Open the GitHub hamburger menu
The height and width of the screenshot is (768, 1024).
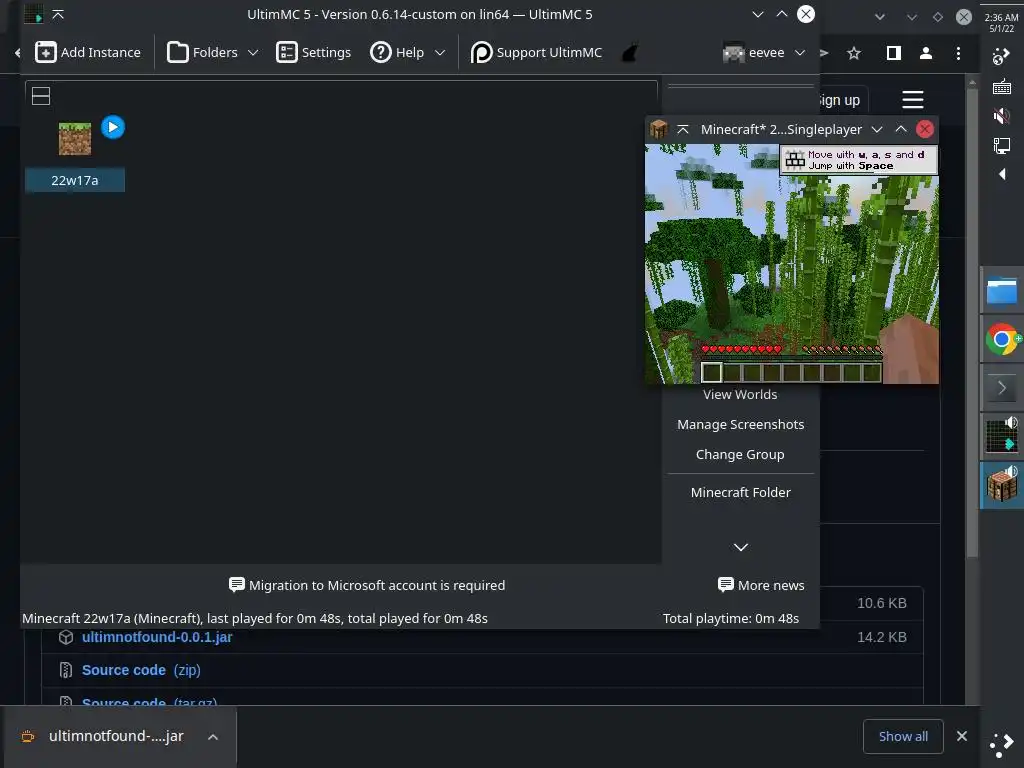[x=912, y=100]
